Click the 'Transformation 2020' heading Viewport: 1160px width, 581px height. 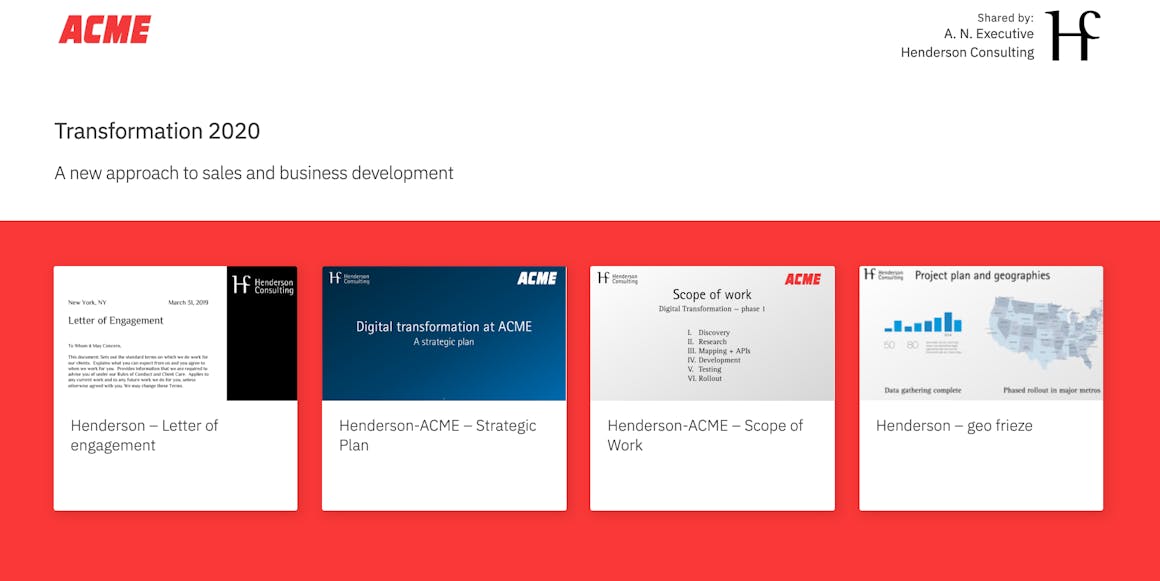pos(157,131)
